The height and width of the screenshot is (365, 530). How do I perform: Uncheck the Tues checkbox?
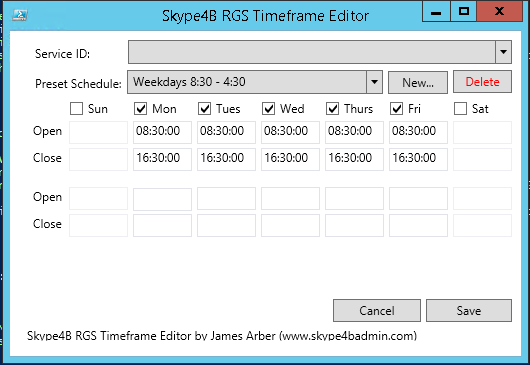[x=204, y=109]
